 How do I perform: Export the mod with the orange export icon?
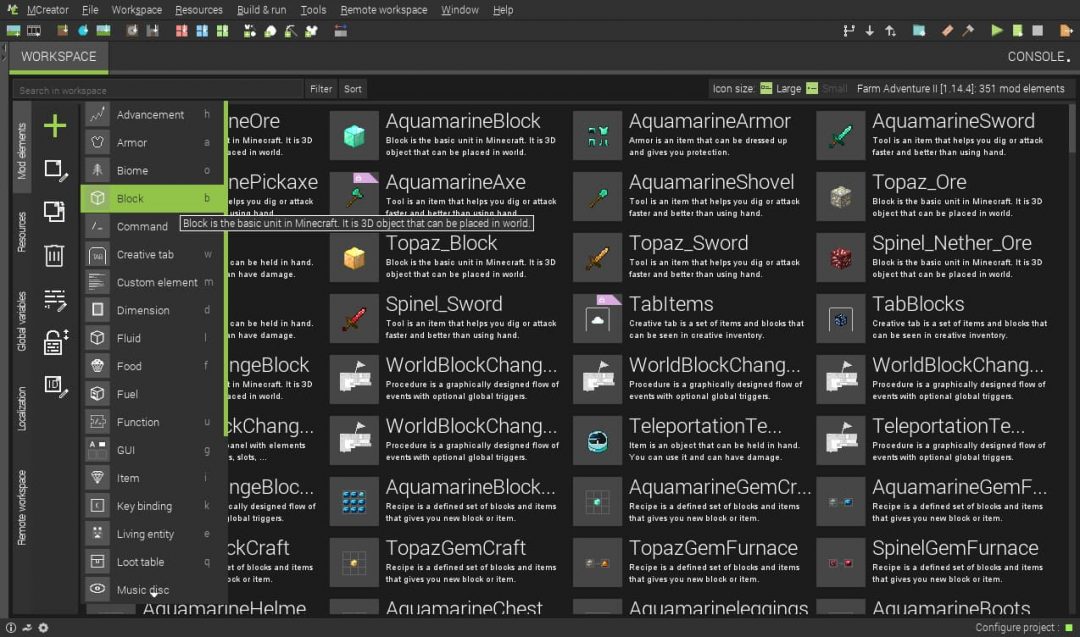coord(1065,31)
